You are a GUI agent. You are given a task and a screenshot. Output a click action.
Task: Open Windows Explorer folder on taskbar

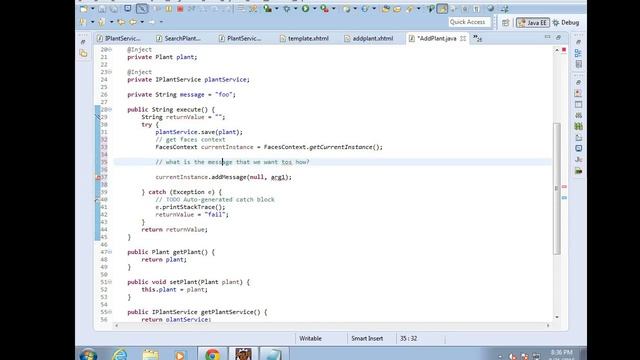(x=151, y=354)
